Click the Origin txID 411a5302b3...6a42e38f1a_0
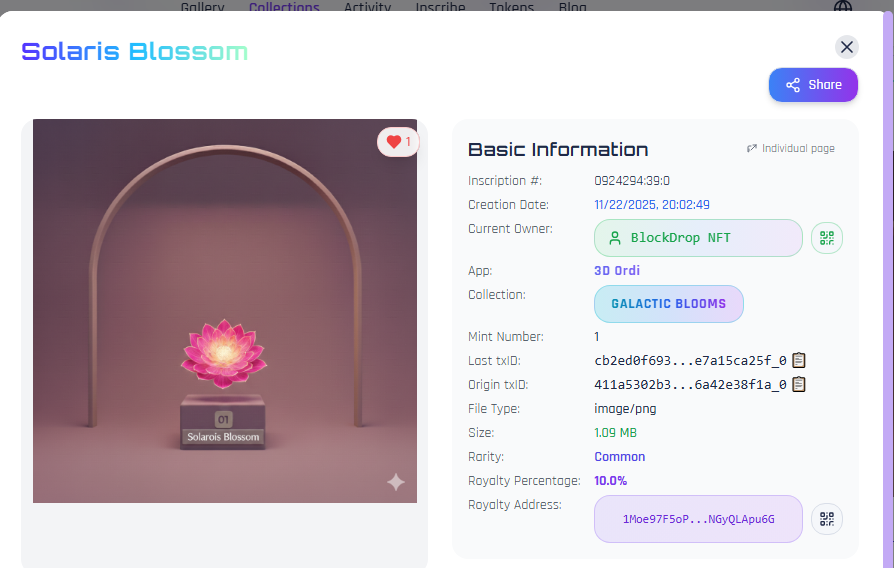Viewport: 894px width, 568px height. tap(690, 385)
